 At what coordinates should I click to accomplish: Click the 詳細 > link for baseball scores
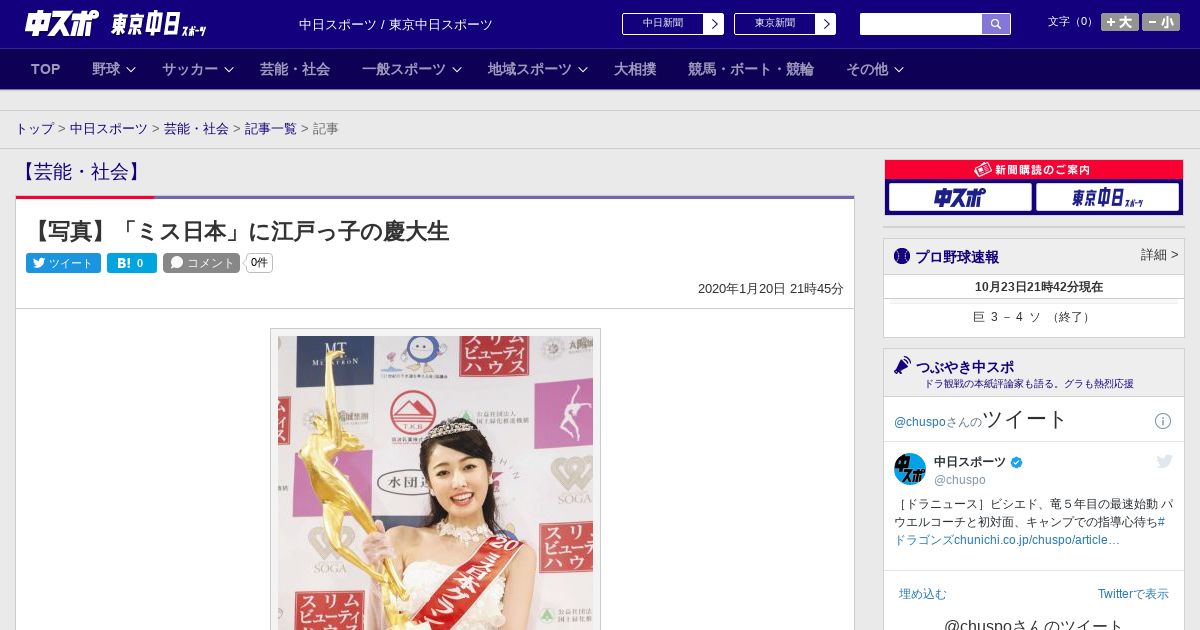tap(1159, 255)
